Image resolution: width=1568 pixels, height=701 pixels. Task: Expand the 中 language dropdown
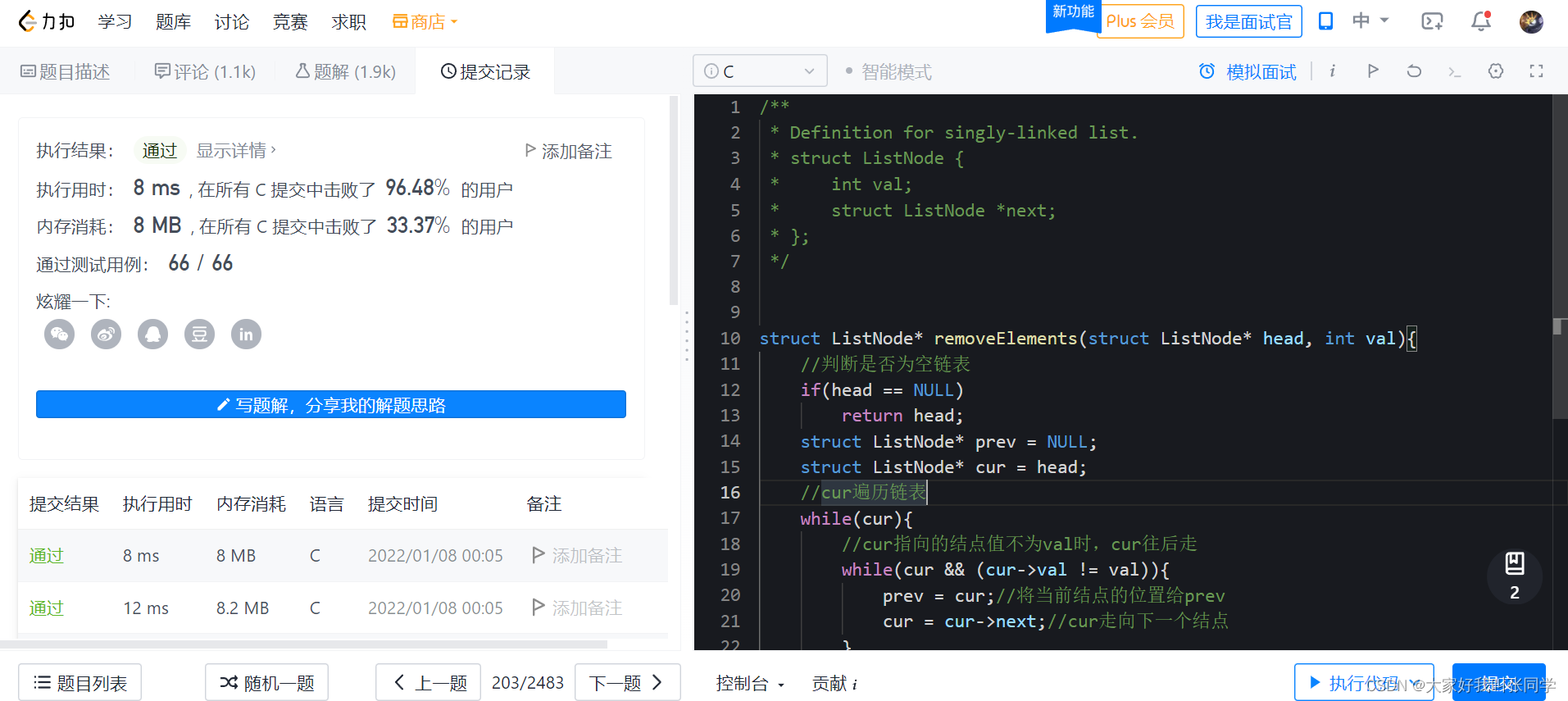[x=1370, y=20]
